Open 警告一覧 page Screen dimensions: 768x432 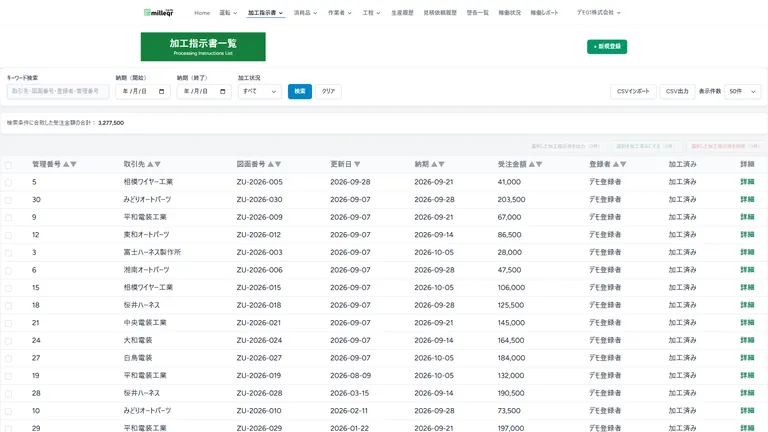point(478,13)
